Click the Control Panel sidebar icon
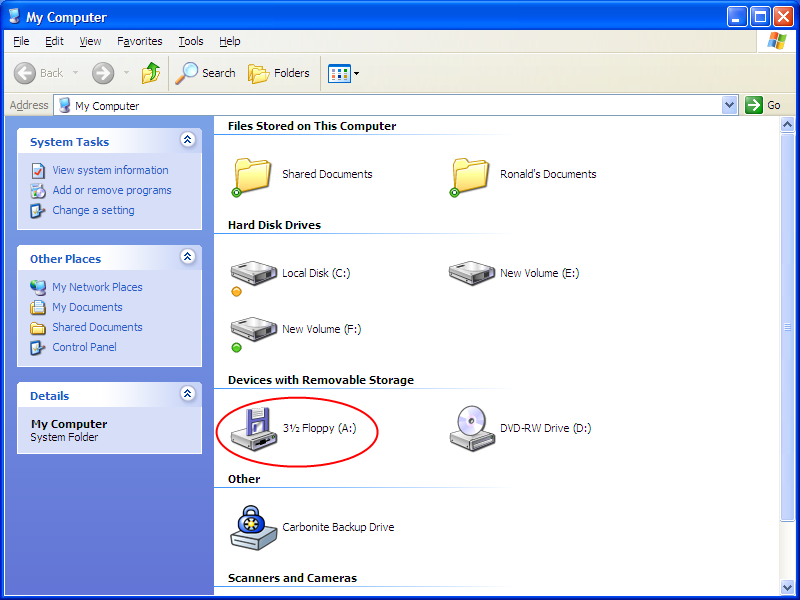The height and width of the screenshot is (600, 800). (x=37, y=347)
